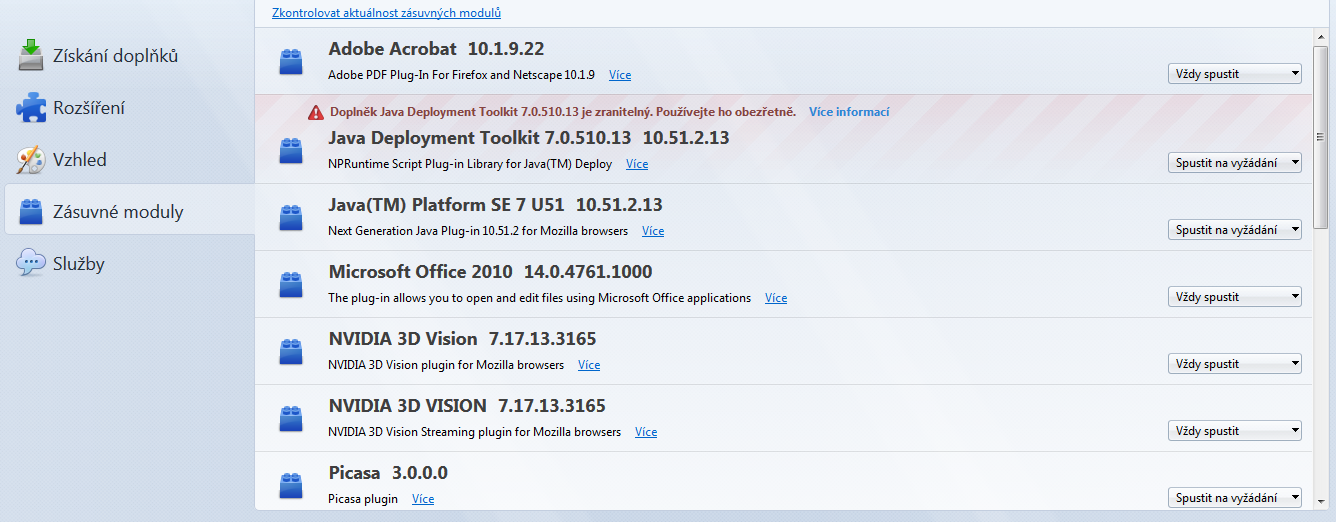Click the Služby speech bubble icon
1336x522 pixels.
coord(31,264)
